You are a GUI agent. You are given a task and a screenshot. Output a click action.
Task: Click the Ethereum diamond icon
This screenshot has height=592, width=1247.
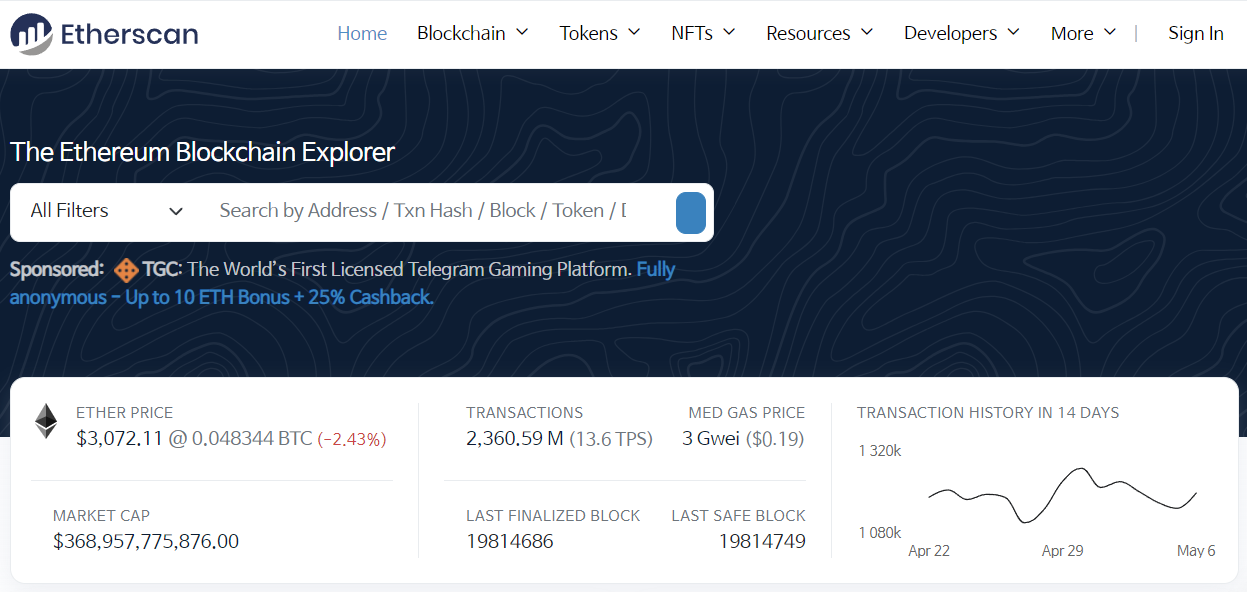coord(46,421)
